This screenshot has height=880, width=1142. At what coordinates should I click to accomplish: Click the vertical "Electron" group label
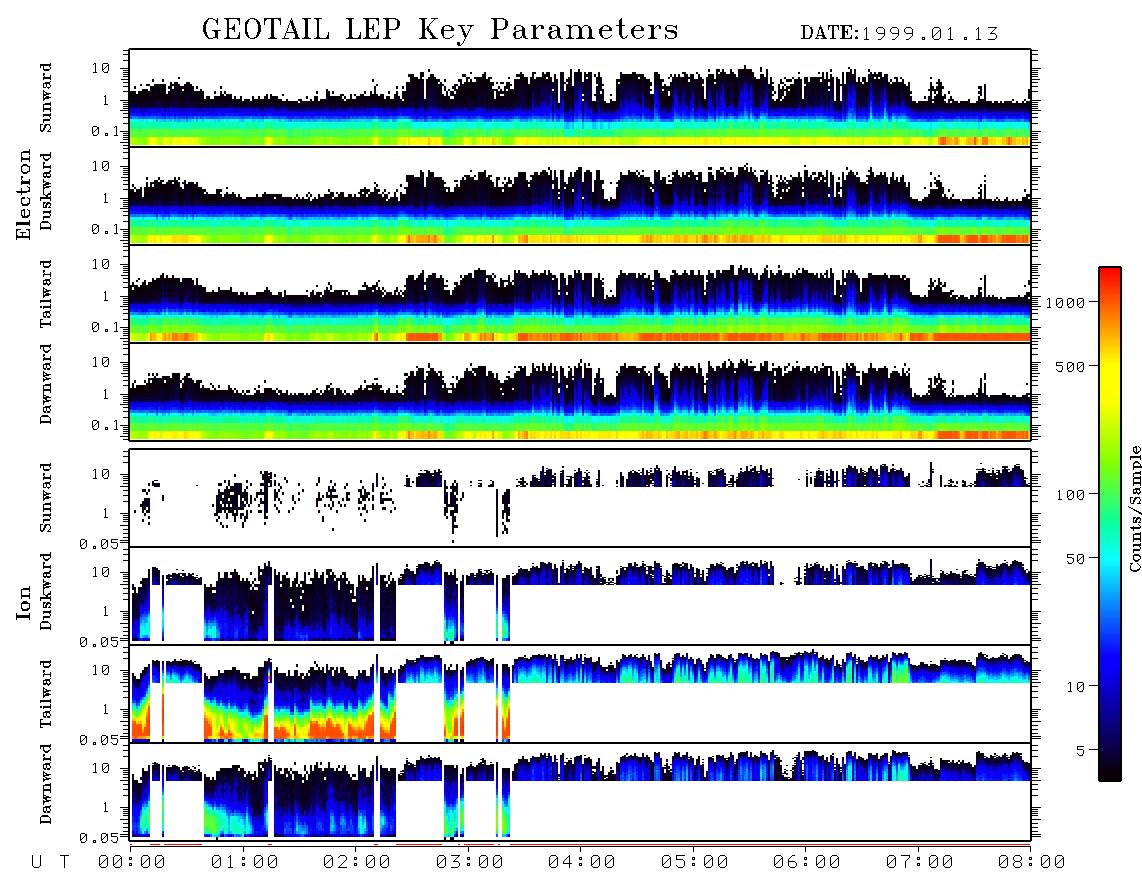pos(24,194)
